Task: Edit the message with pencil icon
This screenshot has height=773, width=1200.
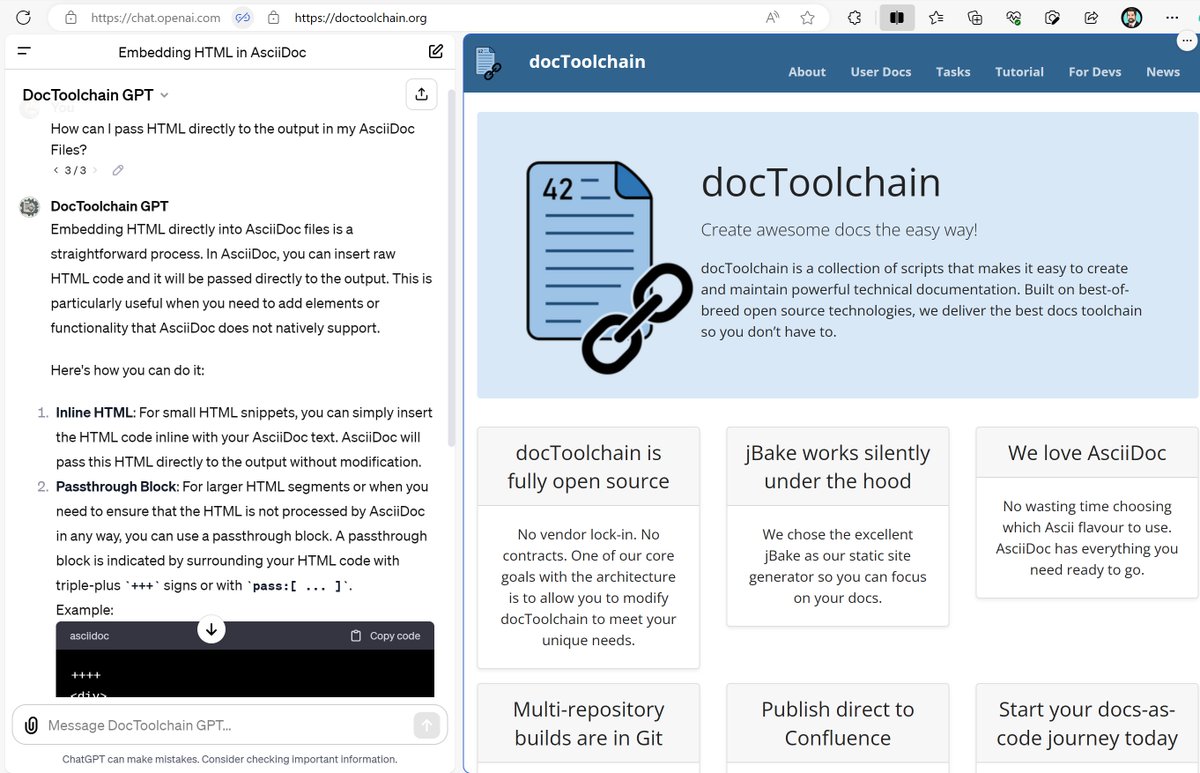Action: (118, 171)
